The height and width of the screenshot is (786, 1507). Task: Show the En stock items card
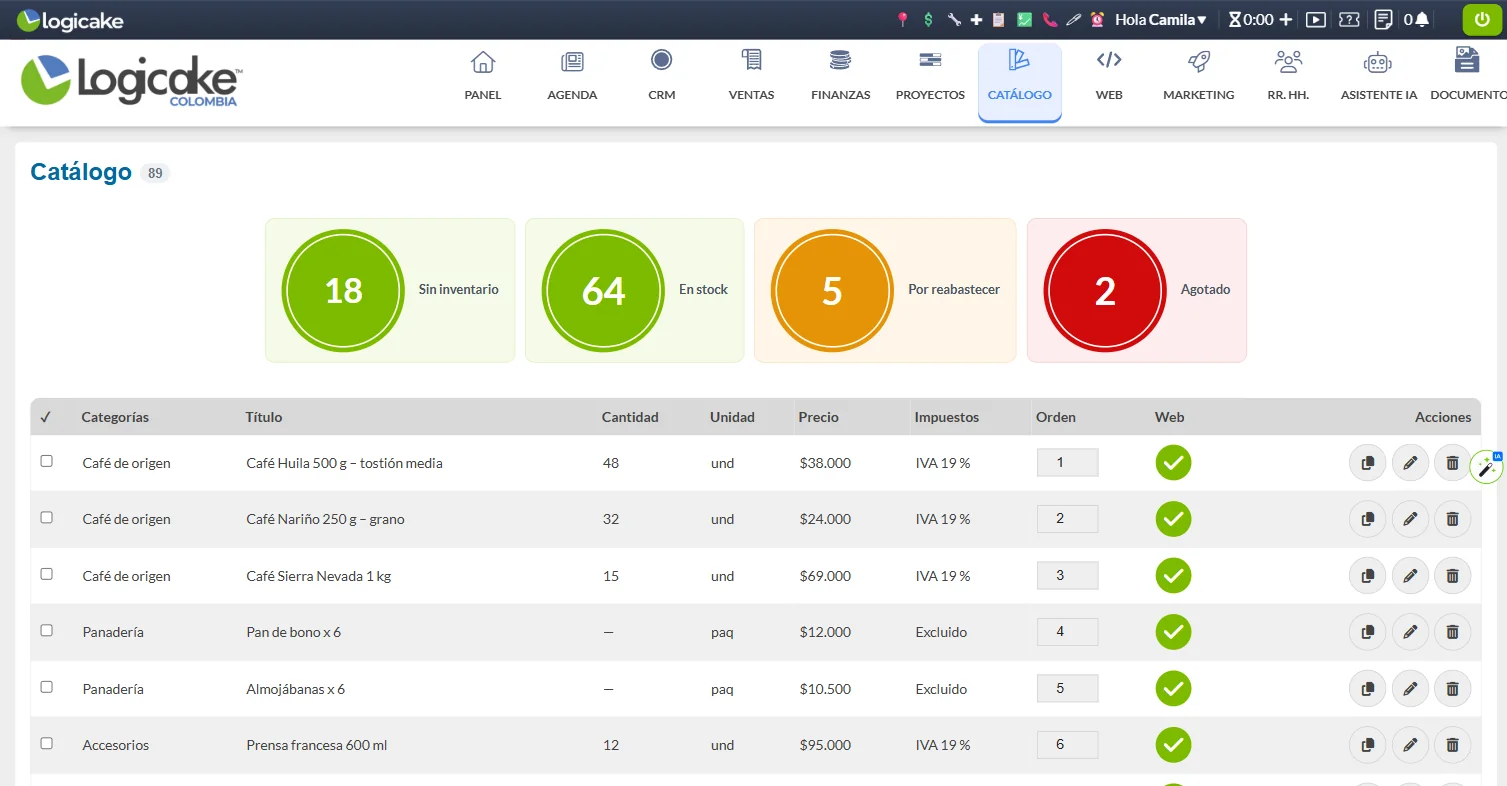click(635, 290)
